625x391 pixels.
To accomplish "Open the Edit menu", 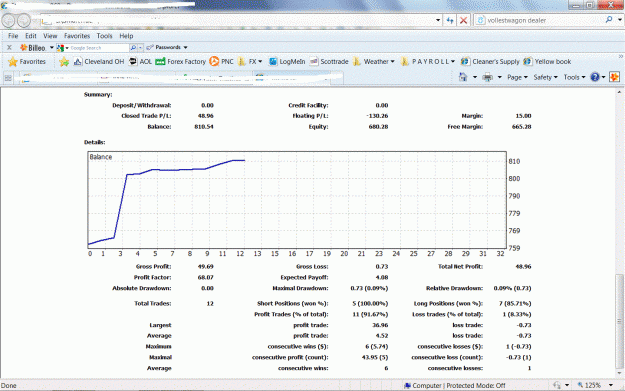I will 31,36.
